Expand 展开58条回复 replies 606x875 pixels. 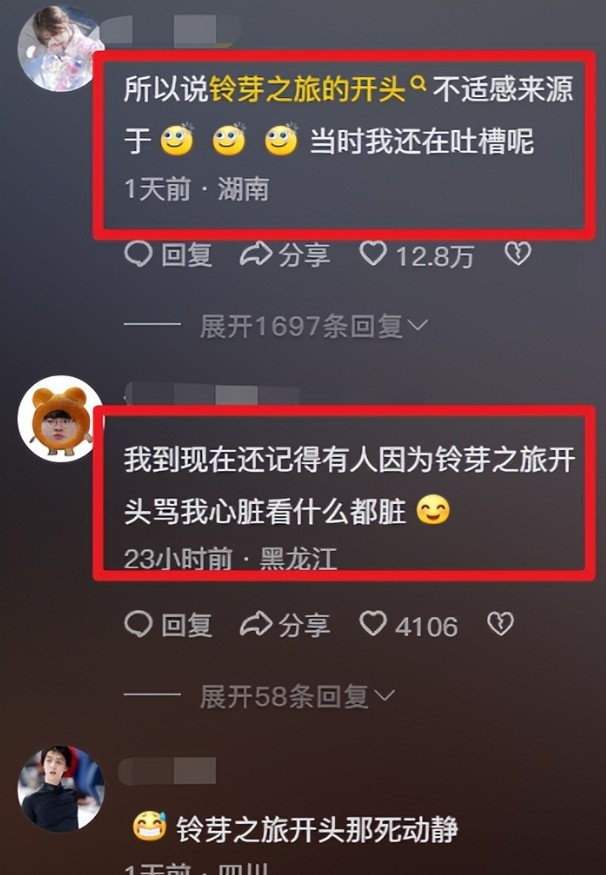(x=297, y=696)
